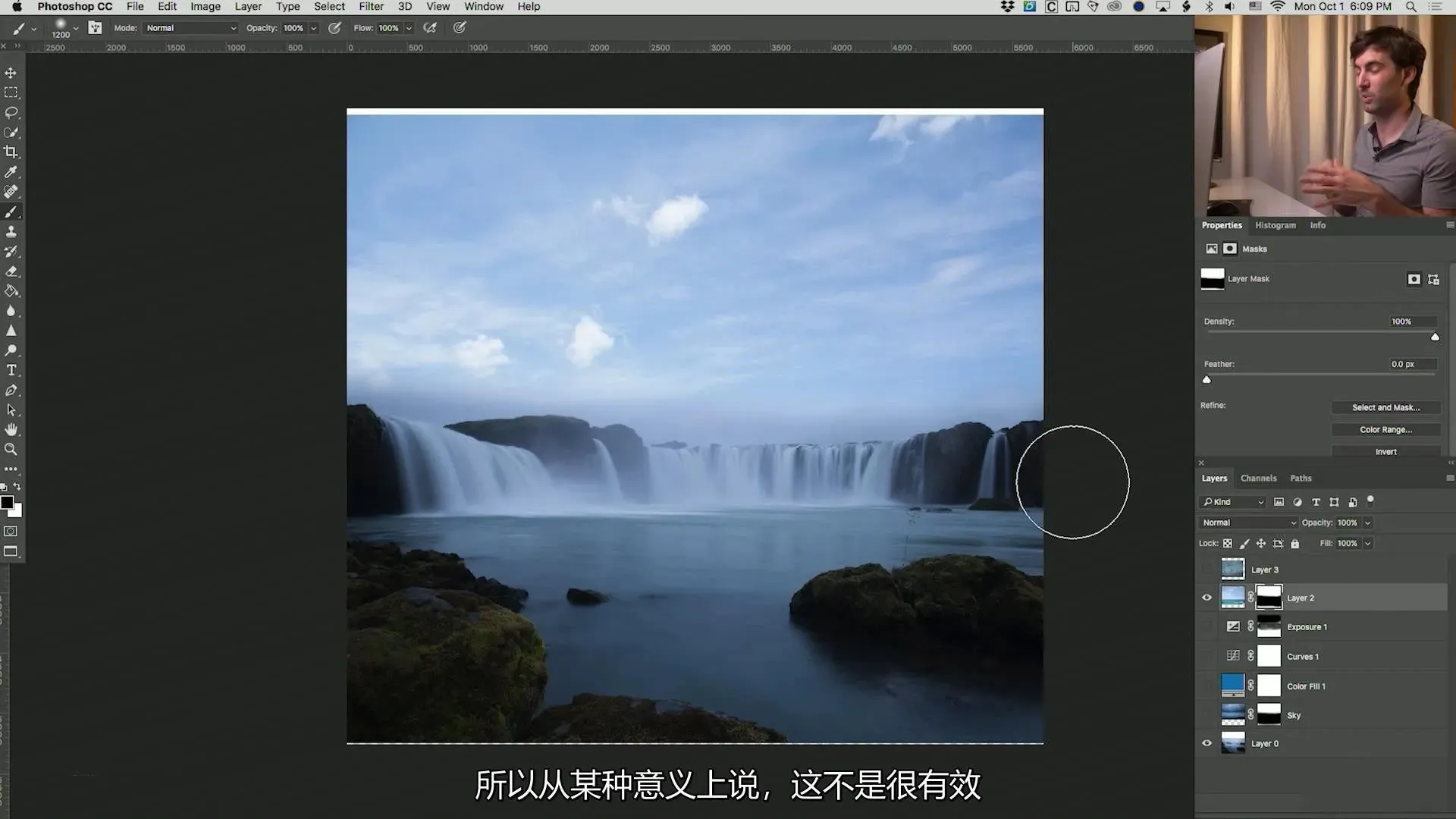
Task: Click the Select and Mask button
Action: click(x=1385, y=407)
